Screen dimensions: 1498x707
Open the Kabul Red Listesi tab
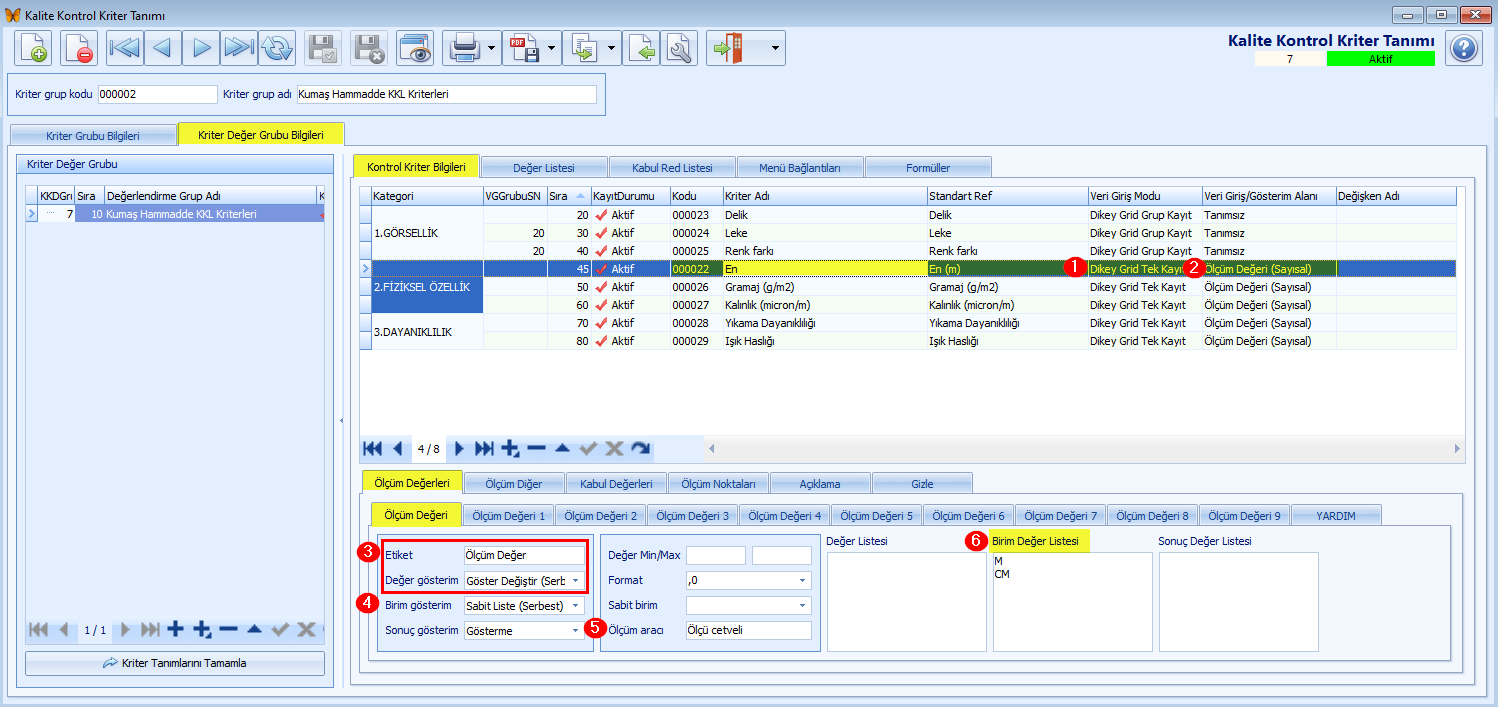[671, 167]
